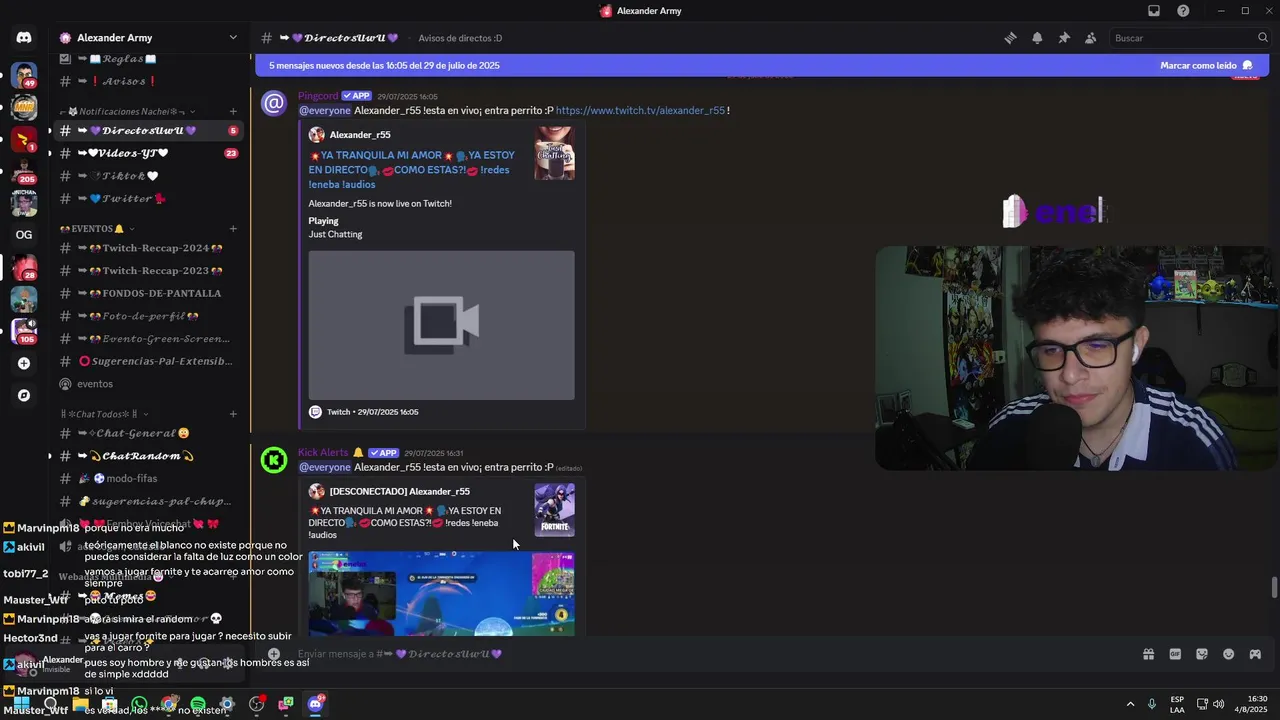This screenshot has width=1280, height=720.
Task: Open Discover servers compass icon
Action: (x=24, y=395)
